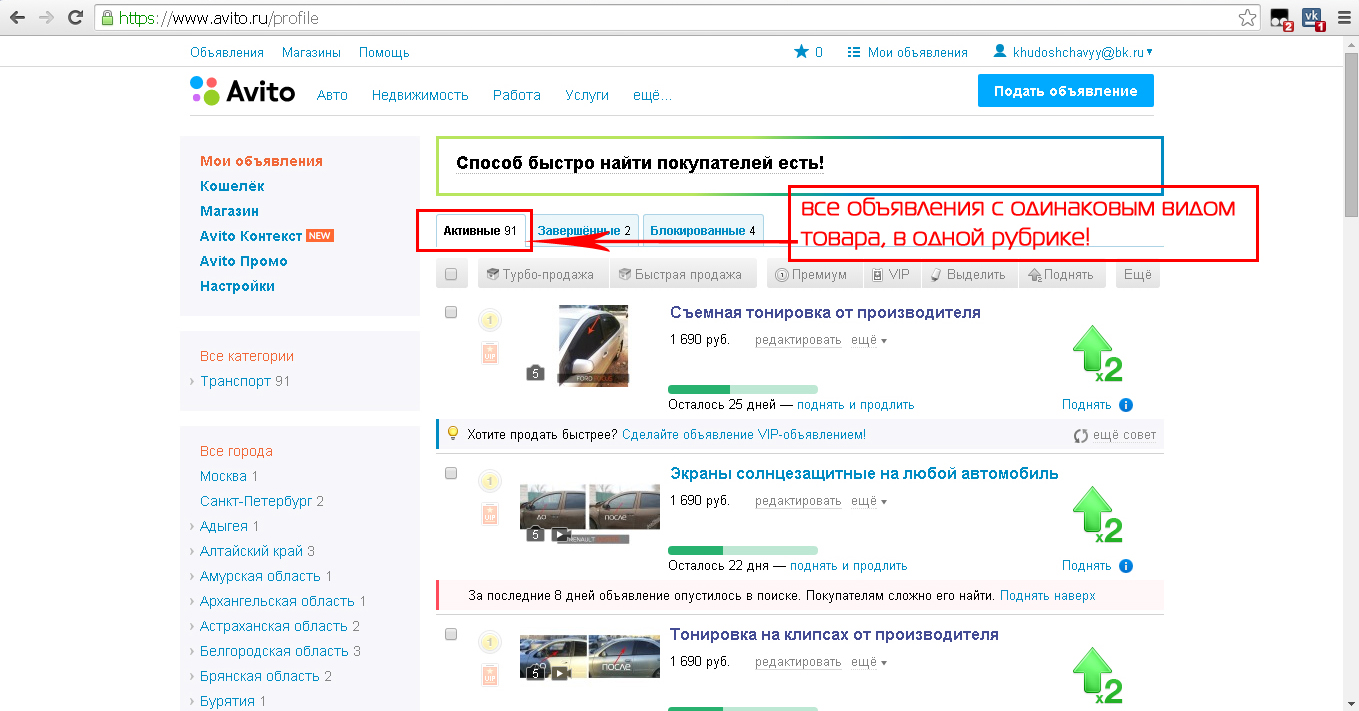Screen dimensions: 1359x711
Task: Click the browser Forward arrow
Action: click(x=46, y=18)
